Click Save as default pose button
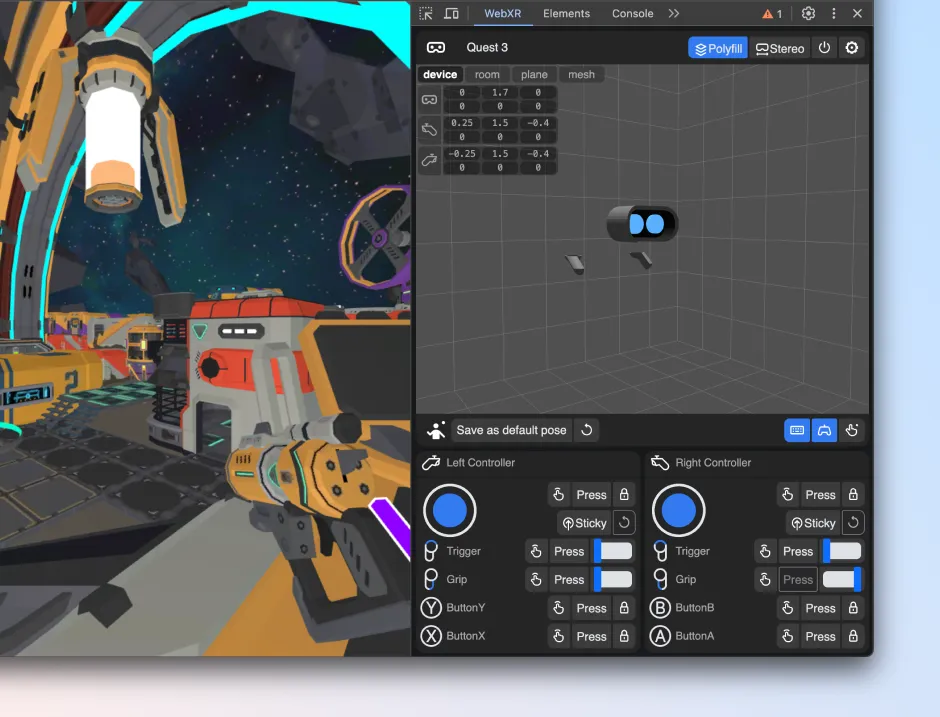This screenshot has width=940, height=717. point(511,430)
